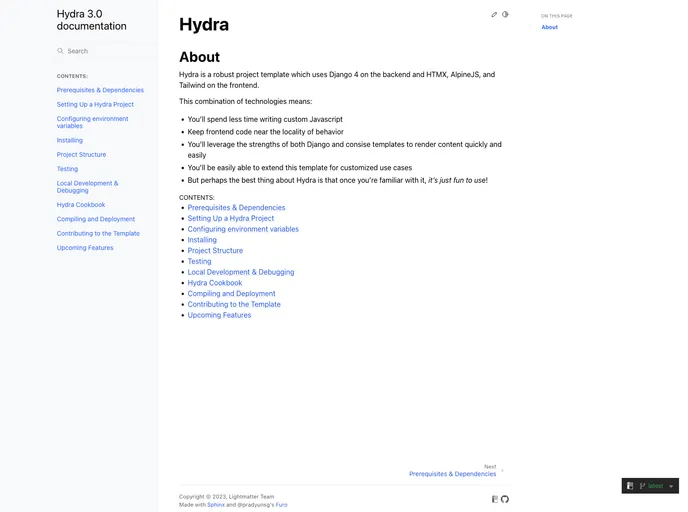Open Hydra Cookbook in sidebar
Viewport: 688px width, 512px height.
[x=81, y=205]
